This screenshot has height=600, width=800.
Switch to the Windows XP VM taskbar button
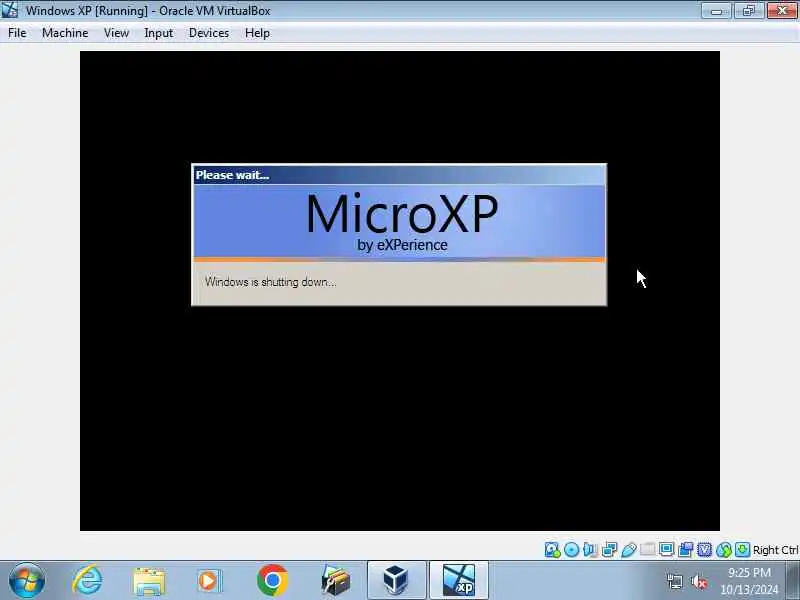coord(459,580)
